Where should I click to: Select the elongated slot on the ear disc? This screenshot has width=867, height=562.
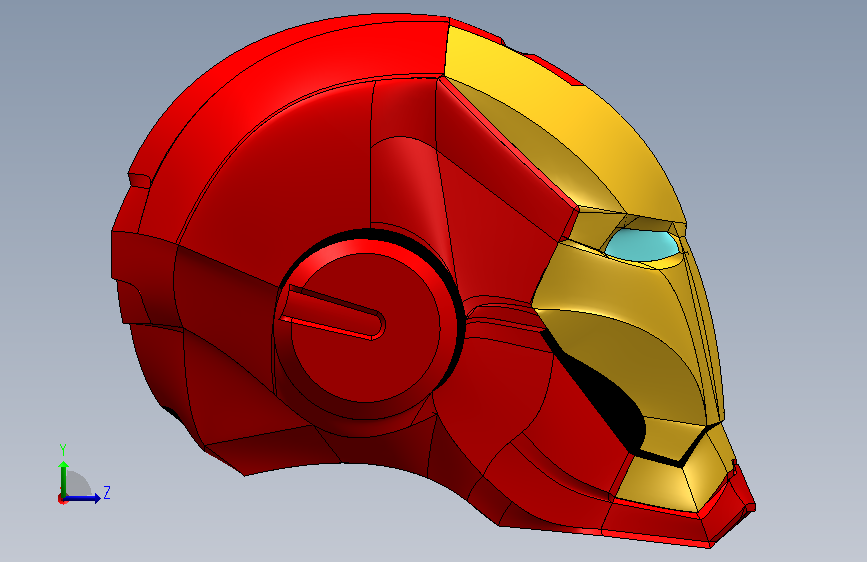pyautogui.click(x=332, y=313)
